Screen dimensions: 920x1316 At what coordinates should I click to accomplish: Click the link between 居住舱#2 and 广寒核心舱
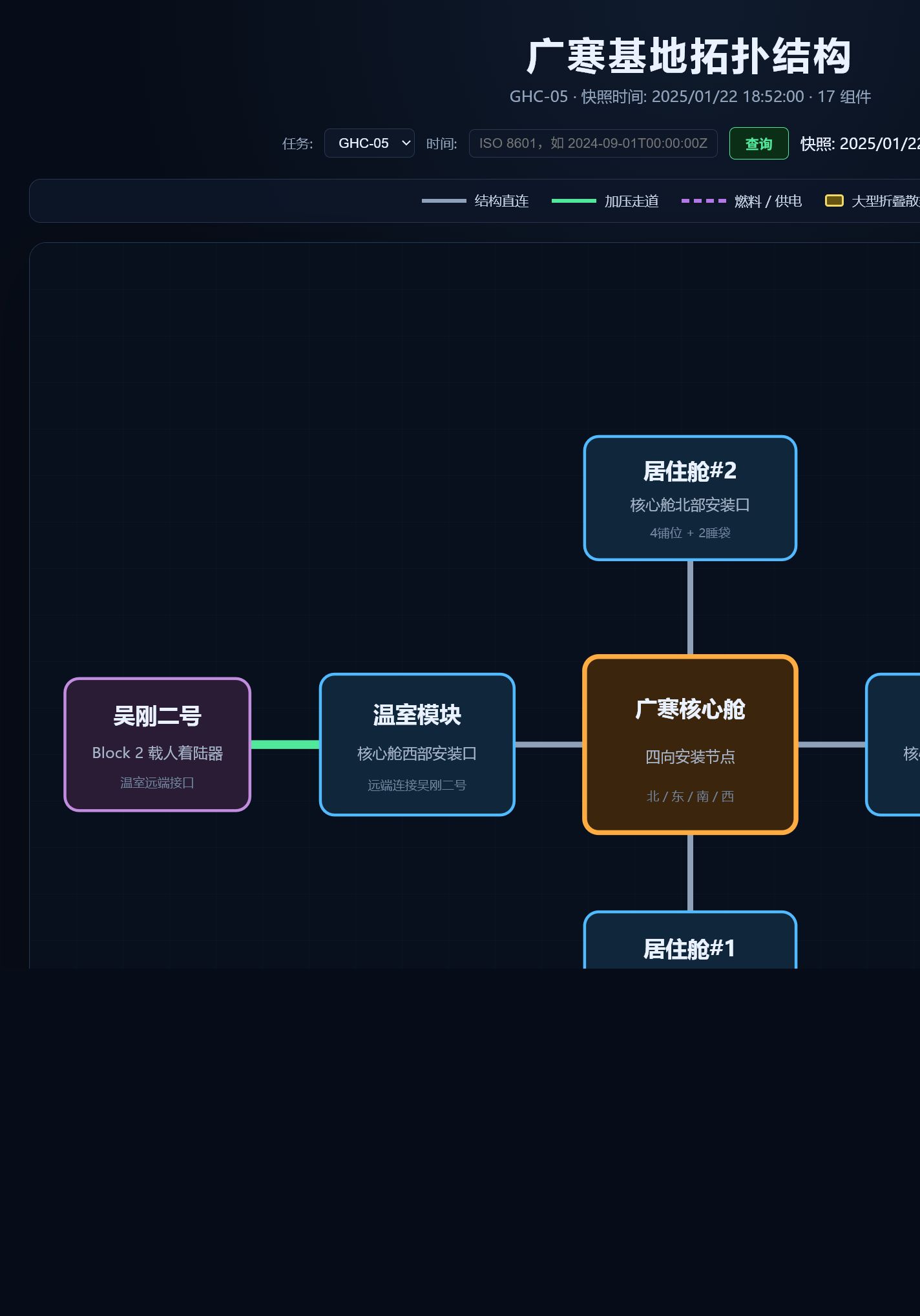(690, 608)
